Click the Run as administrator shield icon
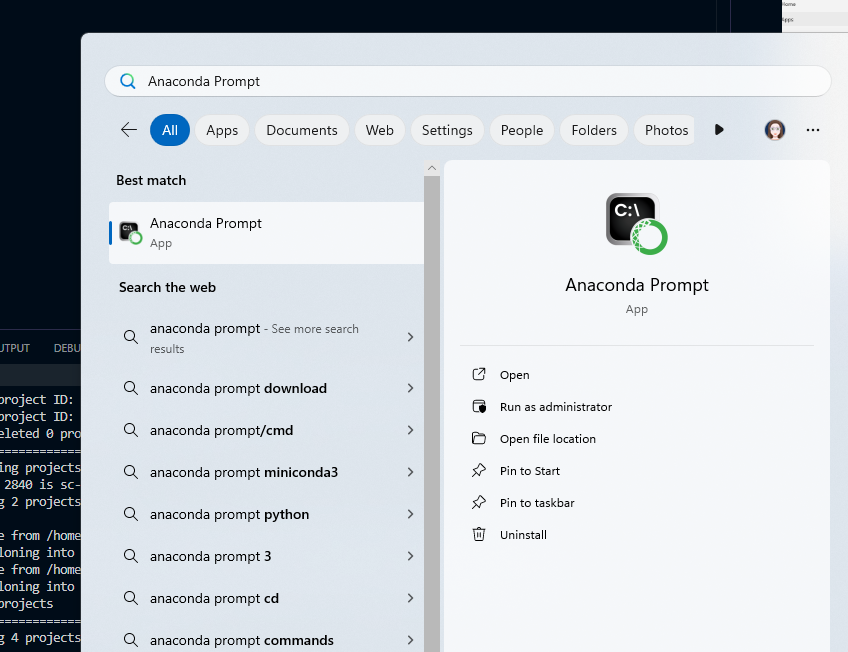The image size is (848, 652). (479, 407)
